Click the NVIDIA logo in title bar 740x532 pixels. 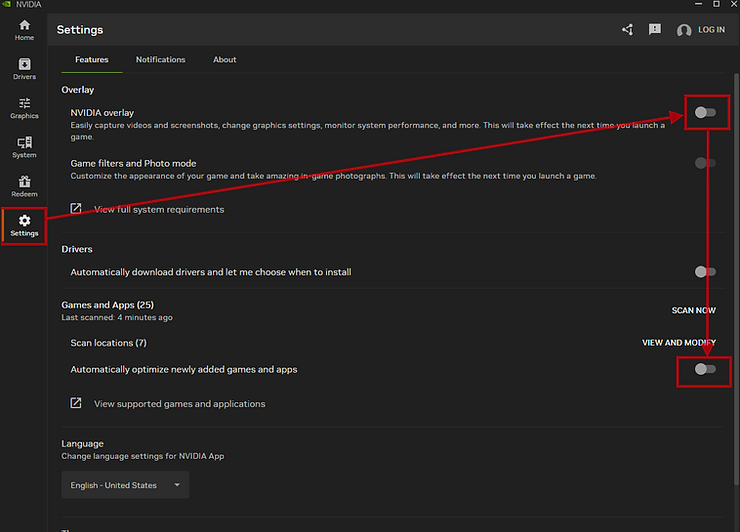pyautogui.click(x=6, y=4)
